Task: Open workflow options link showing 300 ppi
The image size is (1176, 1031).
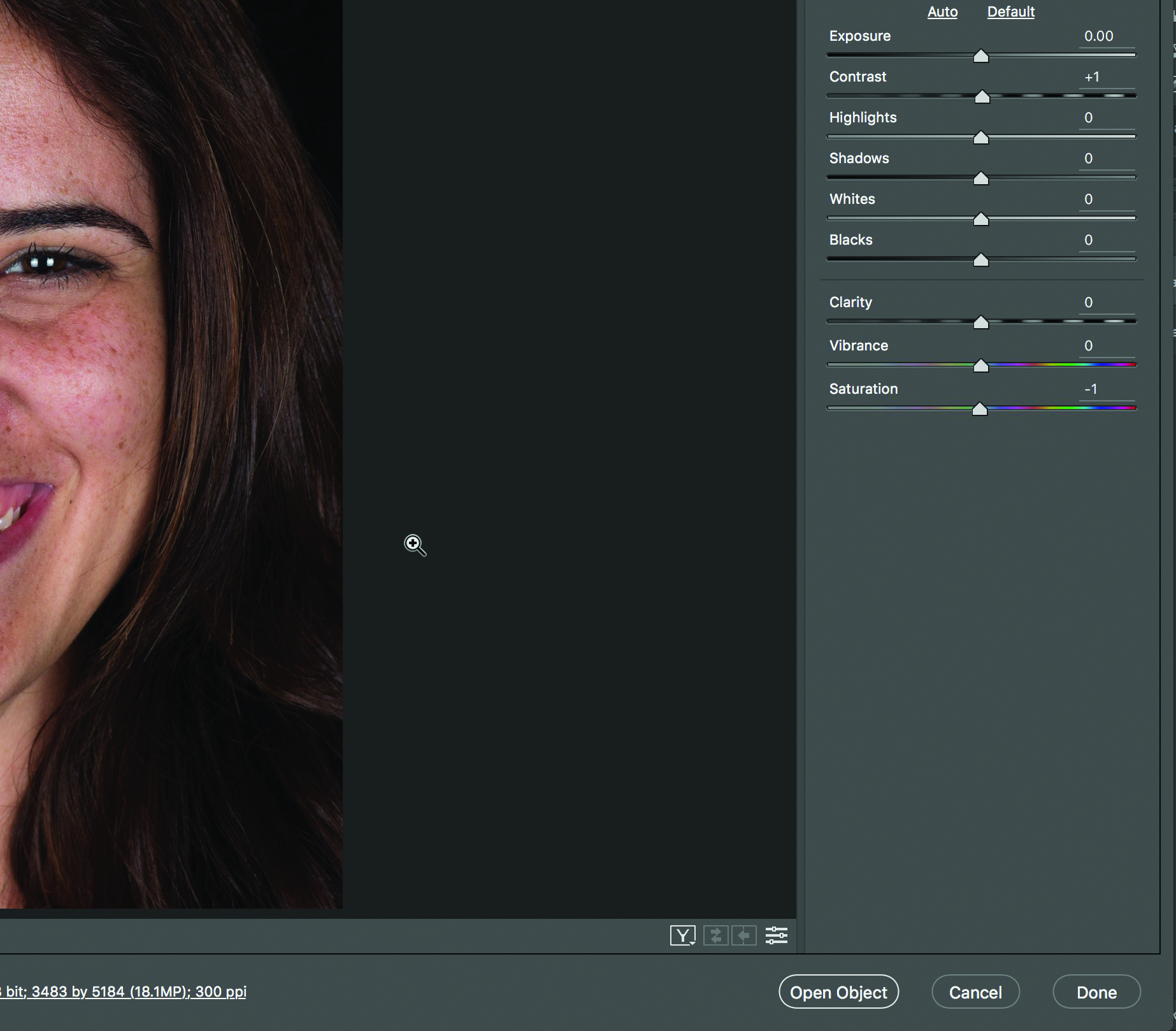Action: [x=124, y=991]
